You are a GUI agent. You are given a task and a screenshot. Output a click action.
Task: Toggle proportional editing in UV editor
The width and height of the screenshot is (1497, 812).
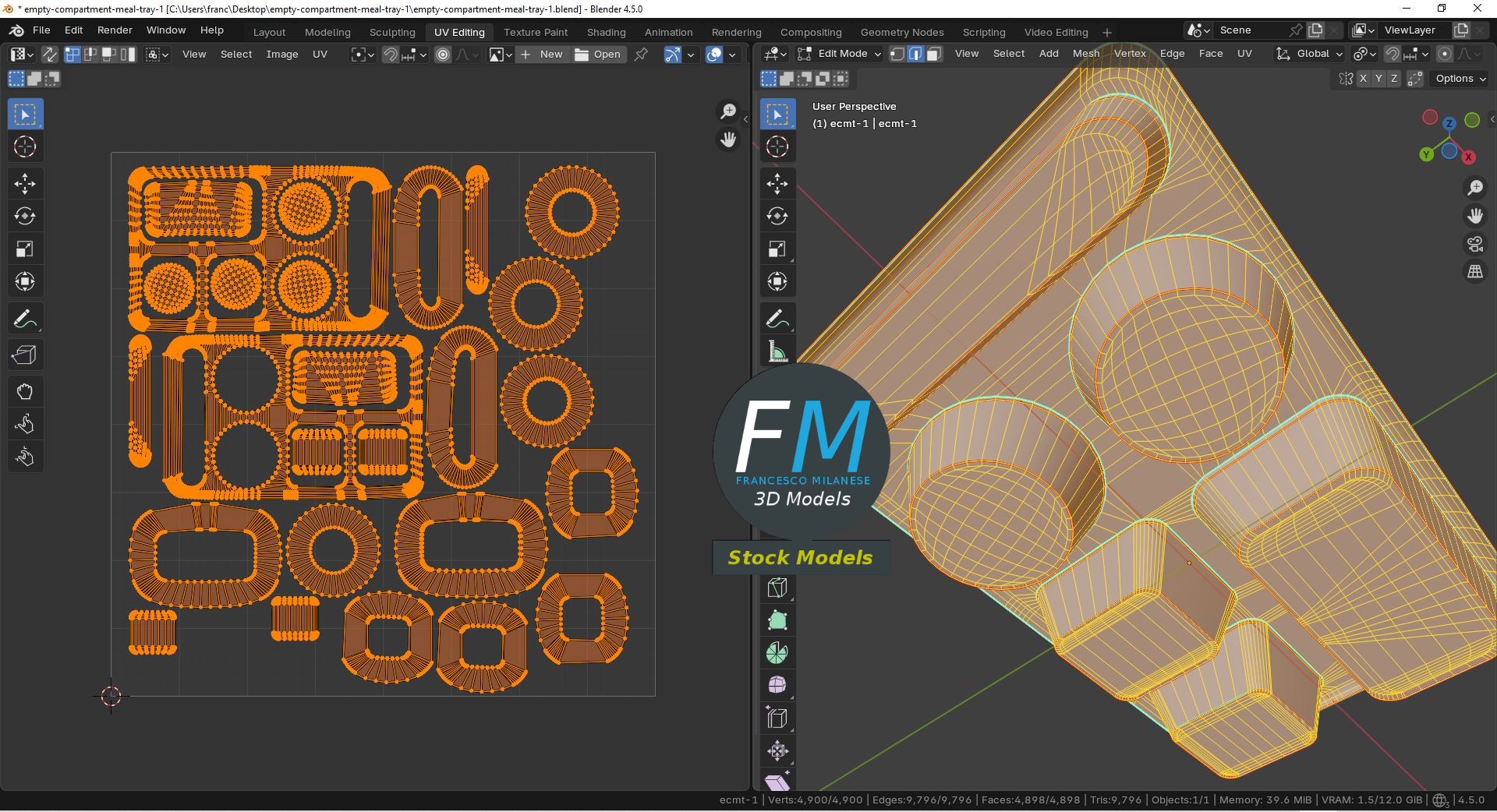pyautogui.click(x=443, y=55)
